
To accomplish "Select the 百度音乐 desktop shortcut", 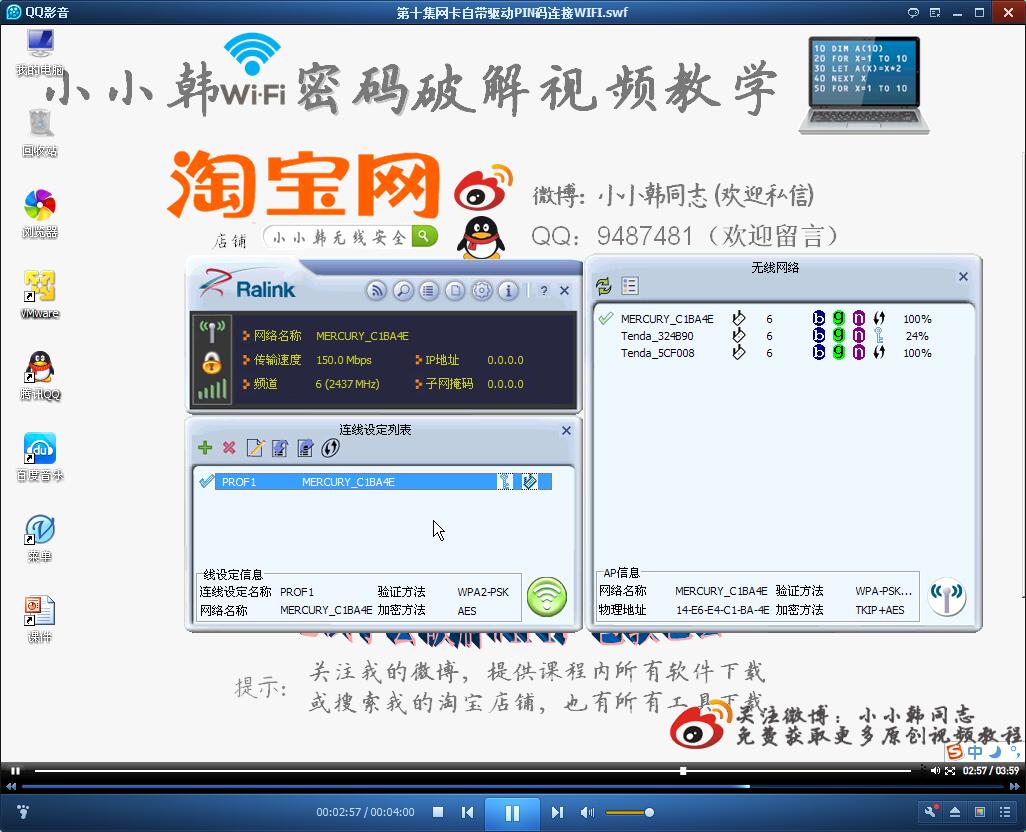I will pos(40,457).
